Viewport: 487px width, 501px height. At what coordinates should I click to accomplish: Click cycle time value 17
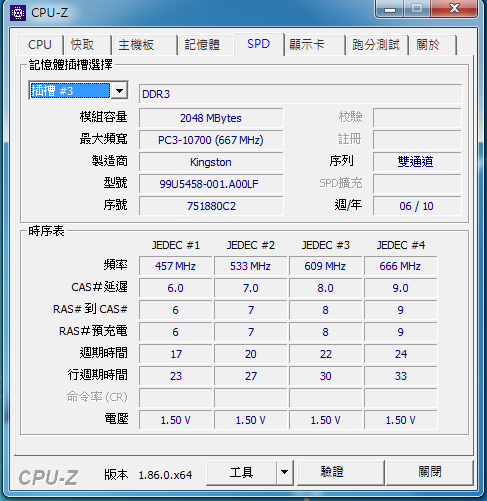(175, 354)
